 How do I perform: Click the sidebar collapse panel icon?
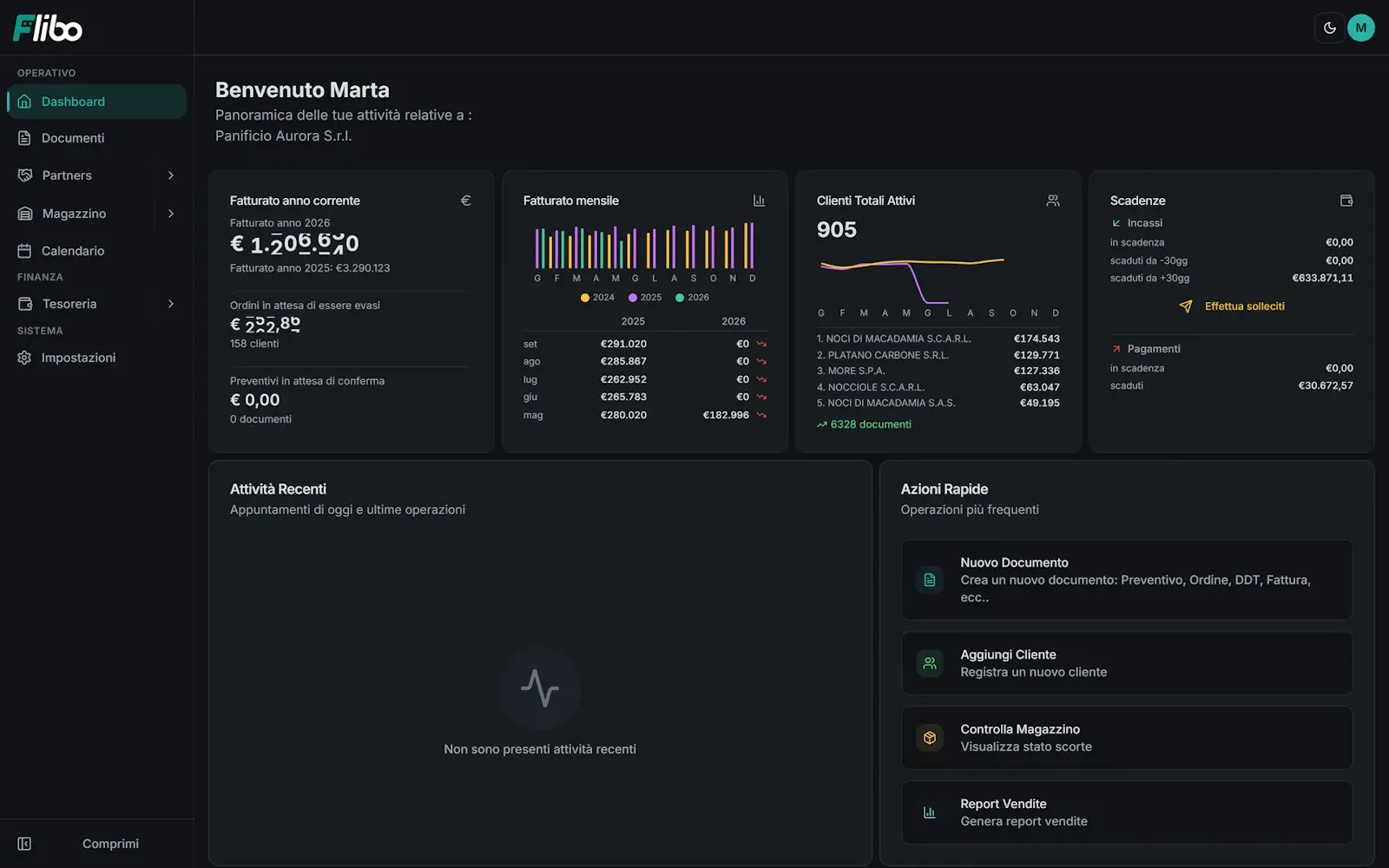coord(24,844)
